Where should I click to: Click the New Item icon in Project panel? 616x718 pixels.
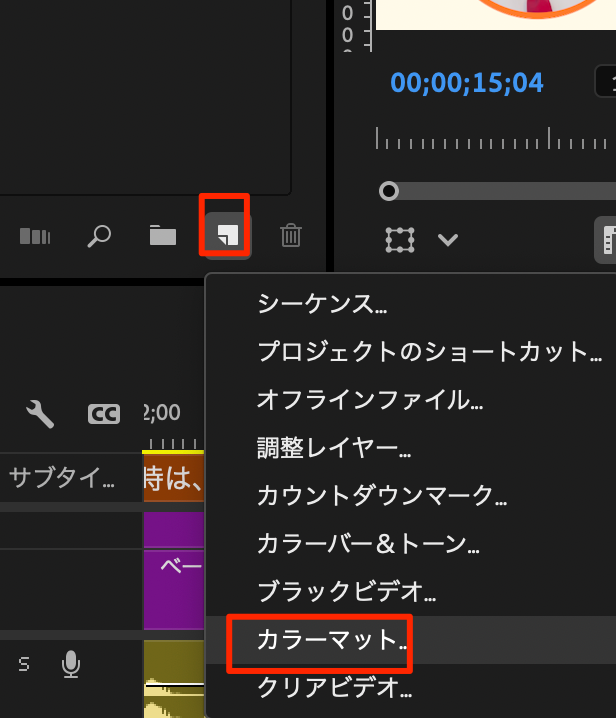tap(227, 236)
